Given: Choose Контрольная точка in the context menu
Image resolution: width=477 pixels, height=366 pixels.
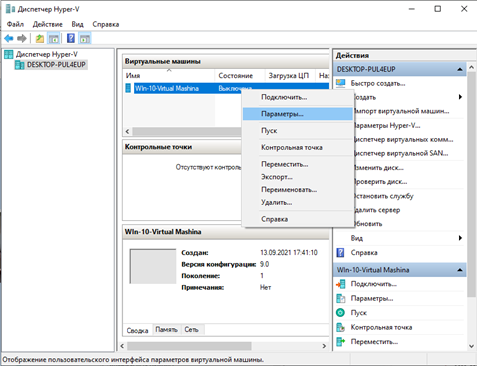Looking at the screenshot, I should coord(297,147).
